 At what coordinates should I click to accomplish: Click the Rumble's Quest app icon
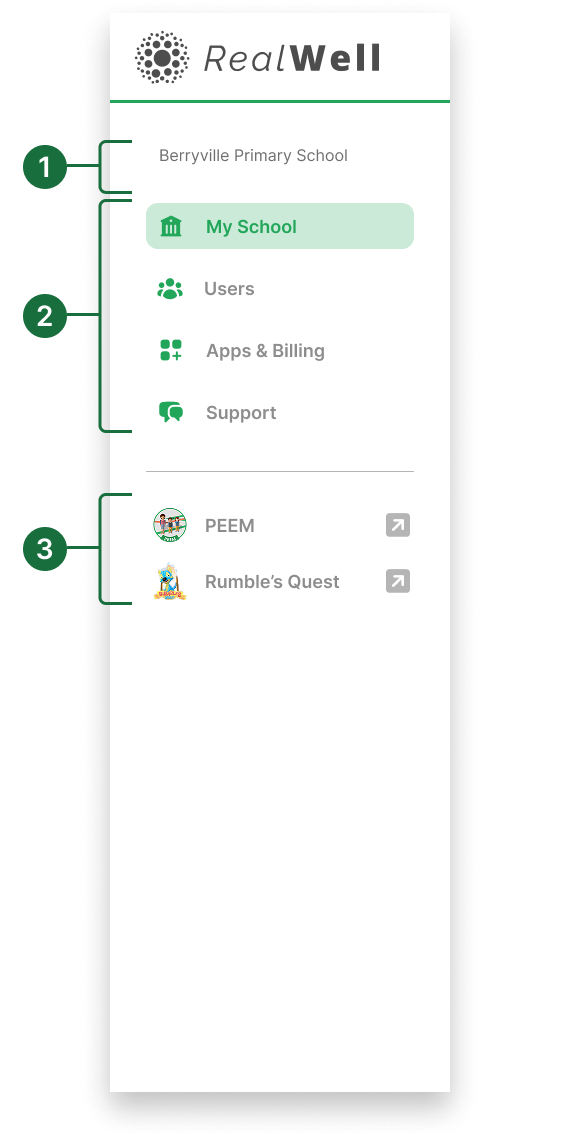tap(170, 581)
